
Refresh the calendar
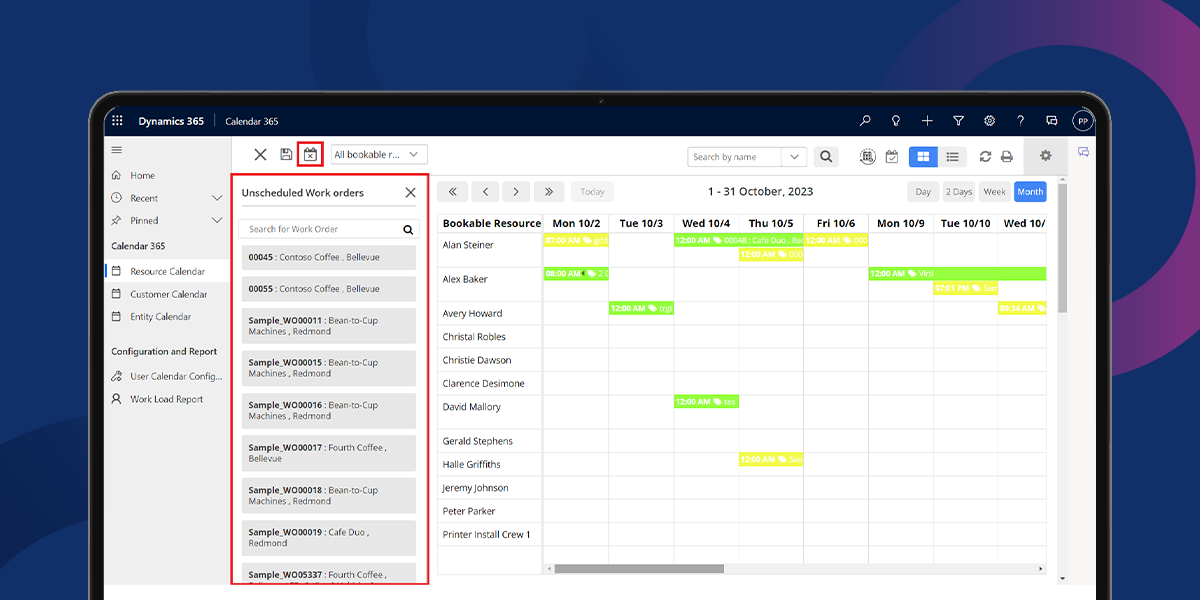pos(985,157)
